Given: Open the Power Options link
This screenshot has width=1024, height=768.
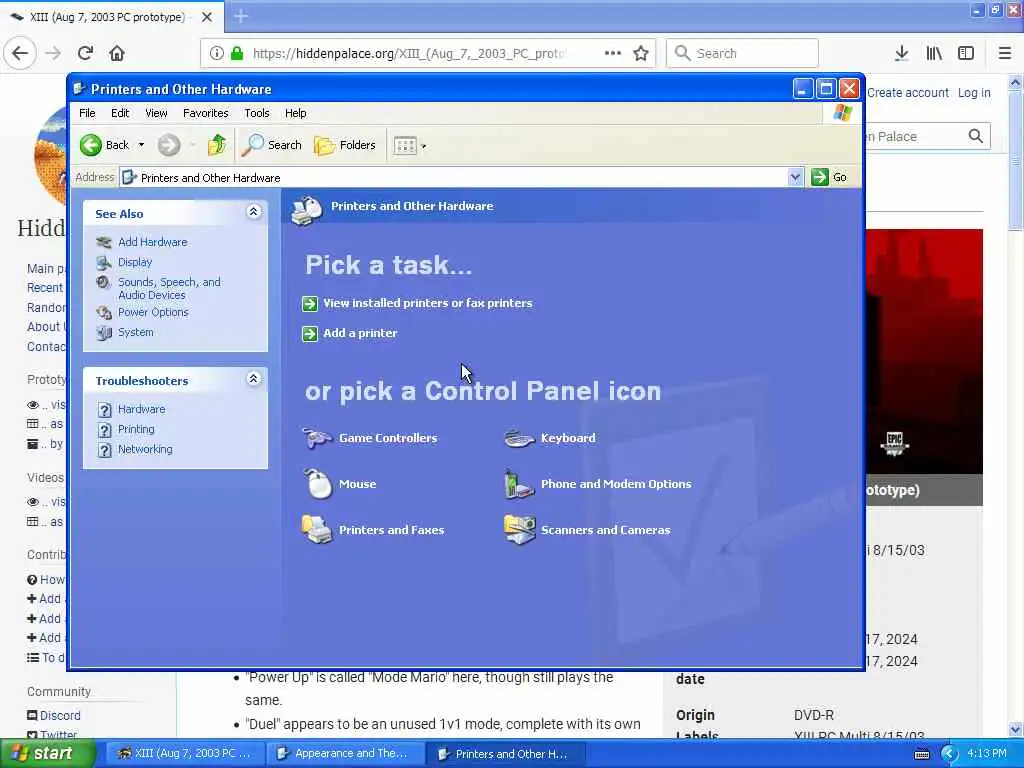Looking at the screenshot, I should [x=153, y=312].
